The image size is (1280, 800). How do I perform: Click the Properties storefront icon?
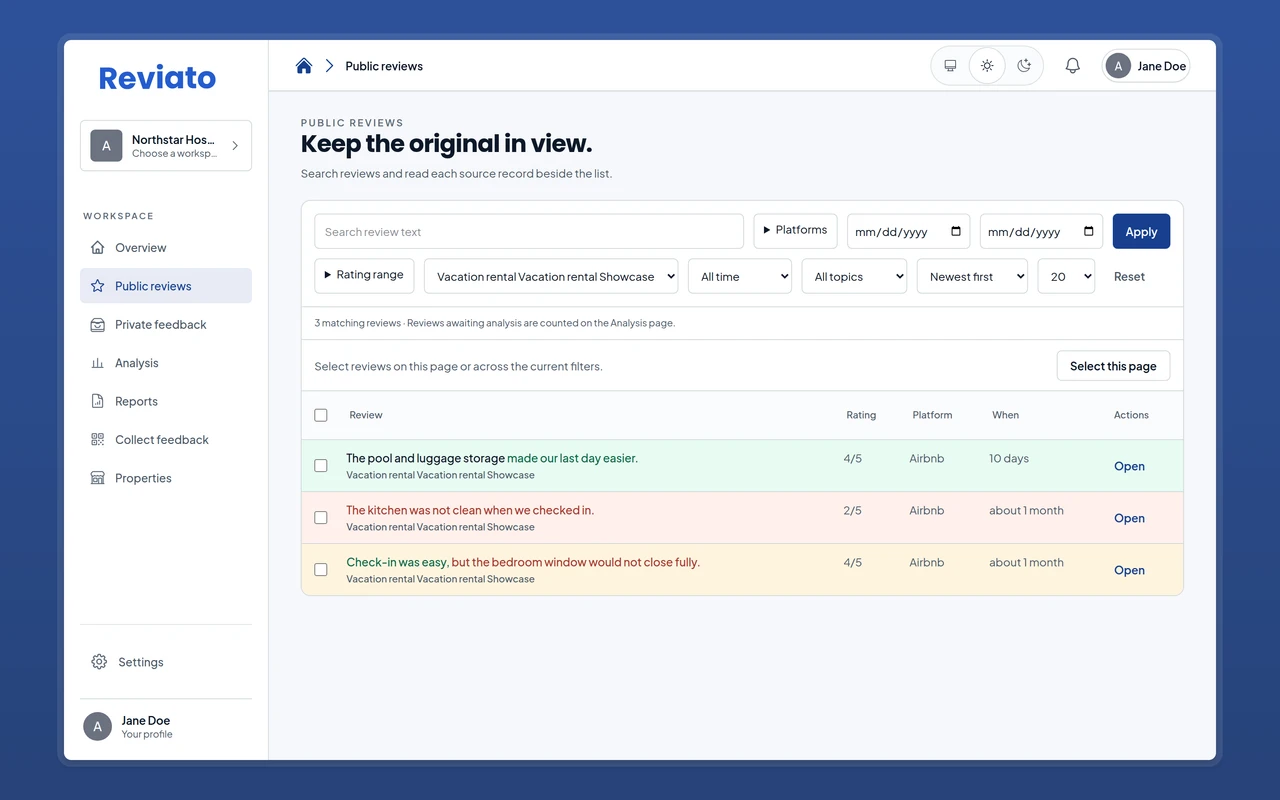(97, 478)
